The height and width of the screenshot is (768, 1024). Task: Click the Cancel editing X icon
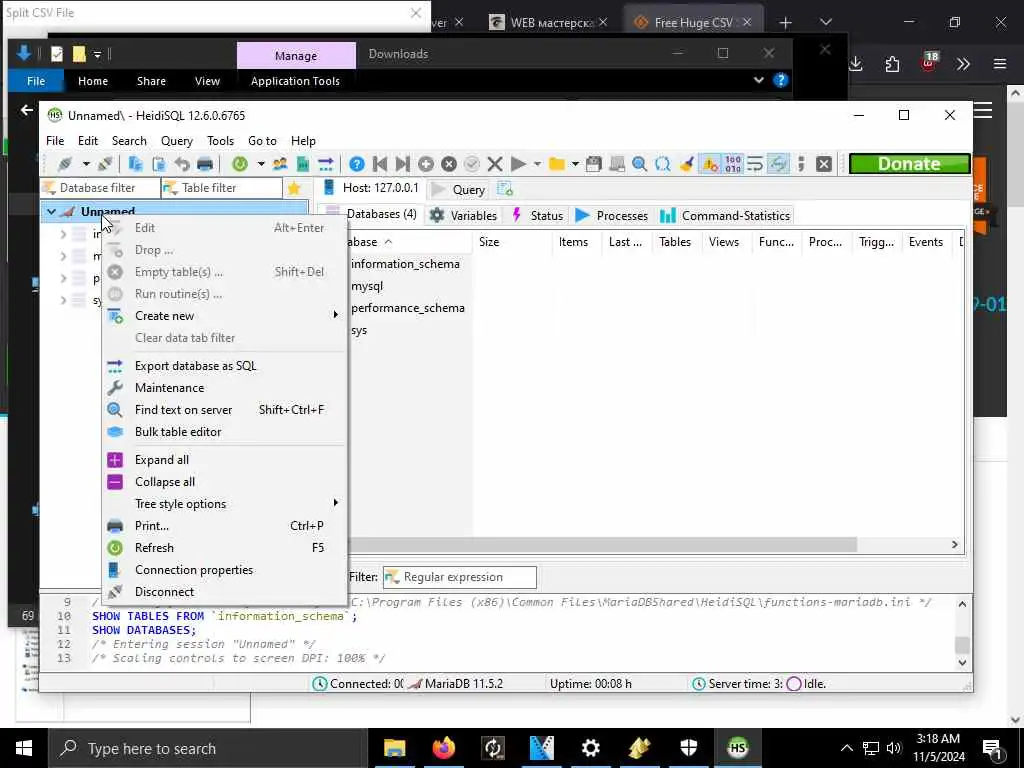tap(495, 164)
